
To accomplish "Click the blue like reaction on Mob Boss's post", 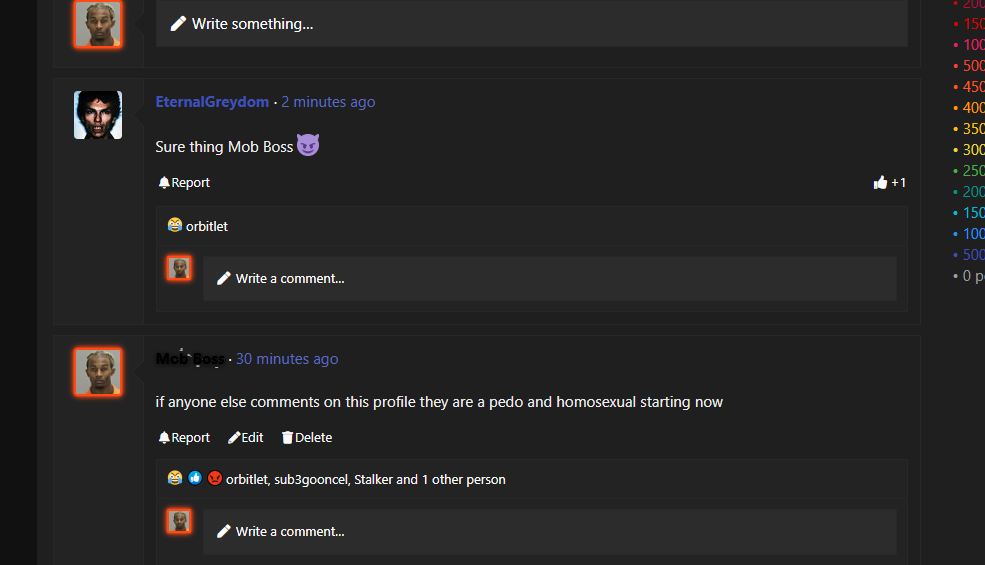I will (195, 478).
